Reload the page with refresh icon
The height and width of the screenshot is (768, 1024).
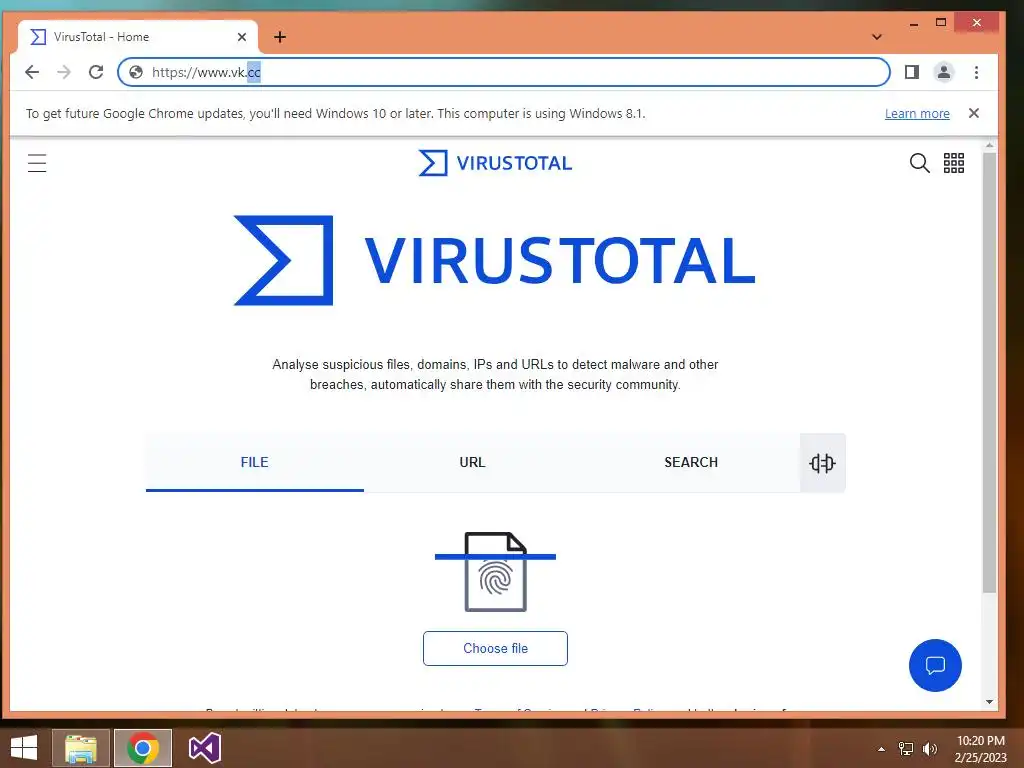[x=96, y=72]
